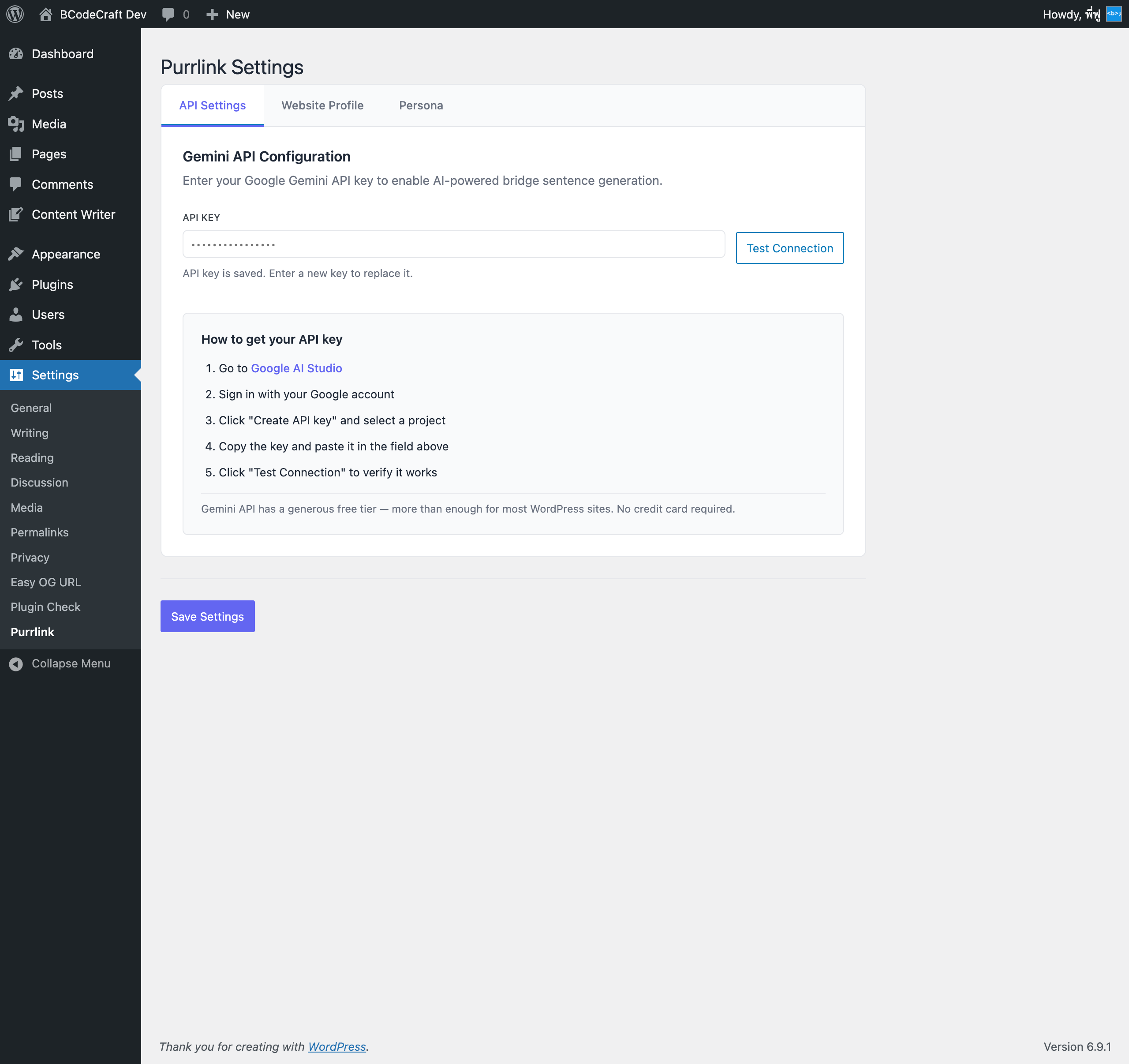Click the Test Connection button
The image size is (1129, 1064).
pos(789,247)
